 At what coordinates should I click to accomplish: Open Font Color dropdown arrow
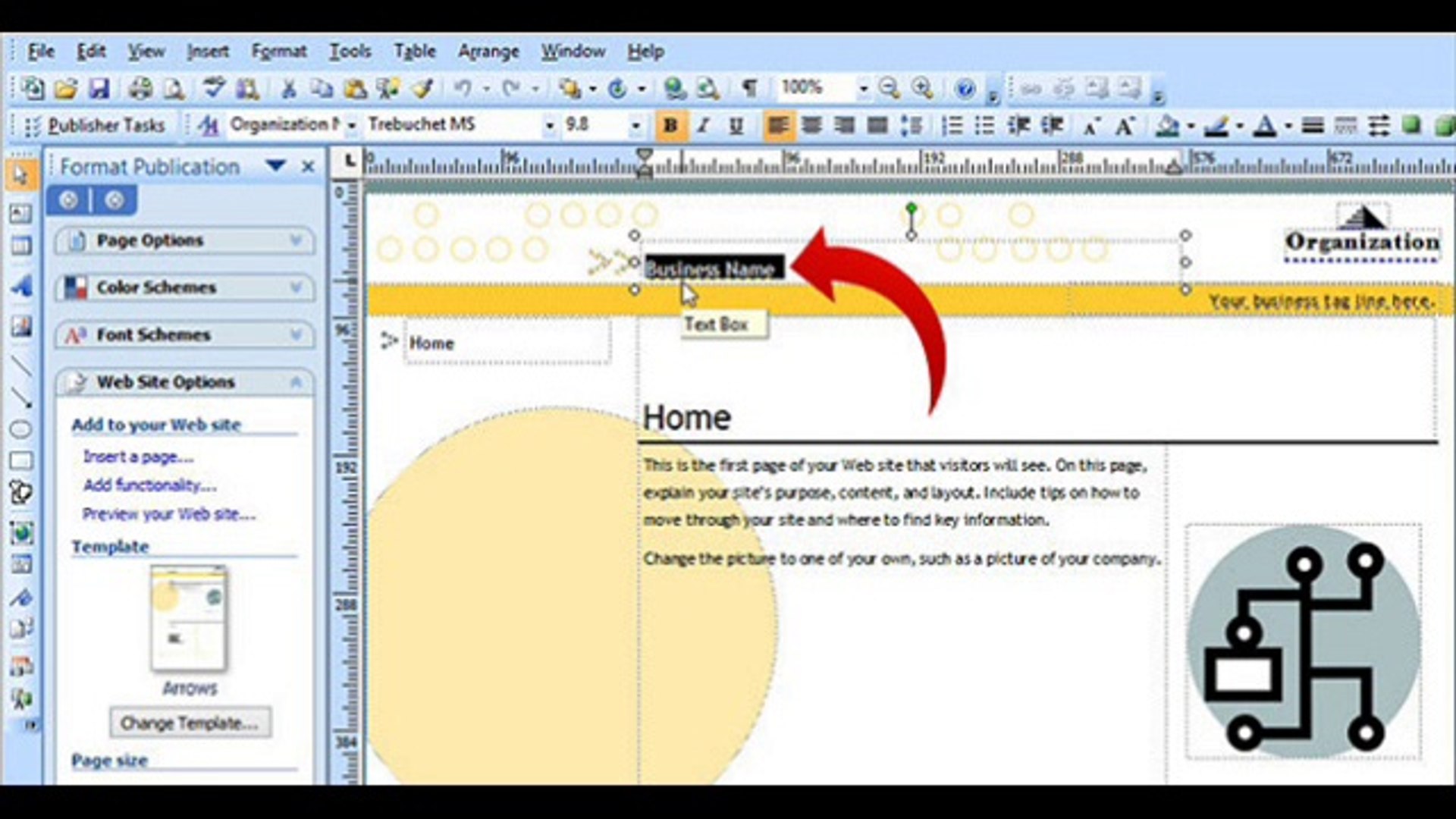coord(1288,126)
